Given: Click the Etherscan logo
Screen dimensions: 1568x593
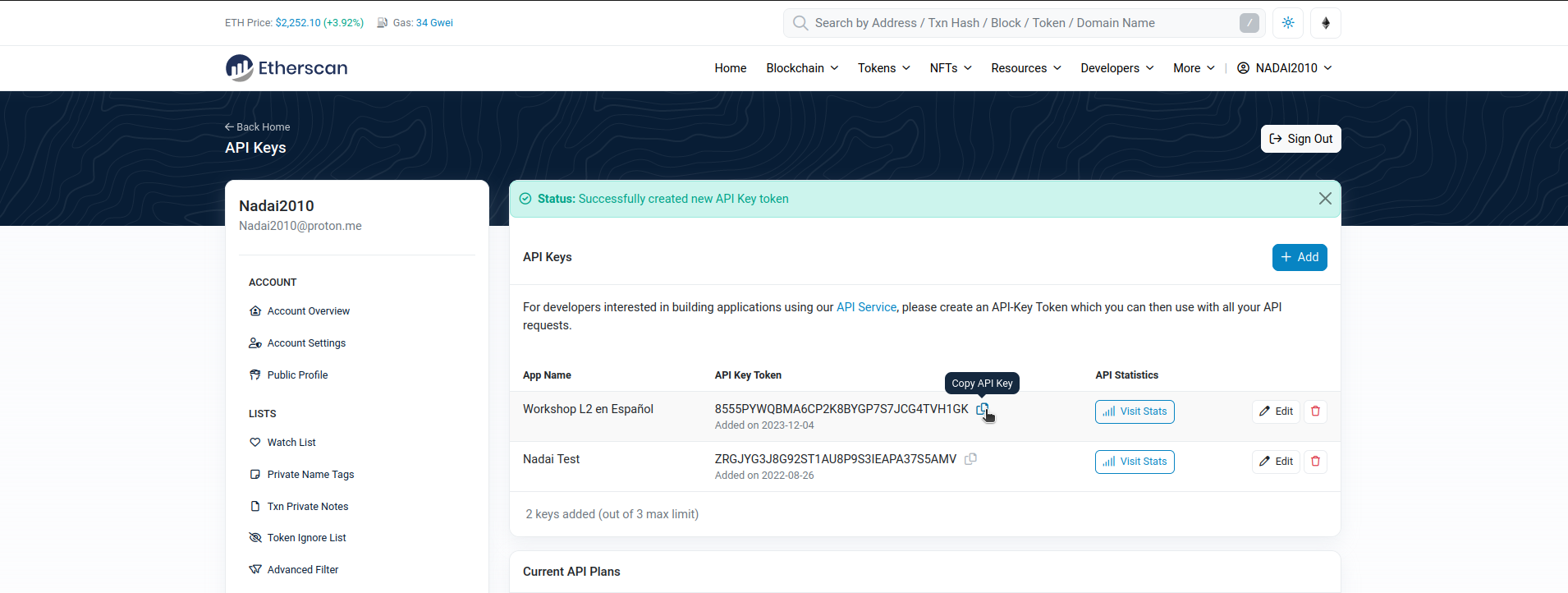Looking at the screenshot, I should (x=287, y=68).
